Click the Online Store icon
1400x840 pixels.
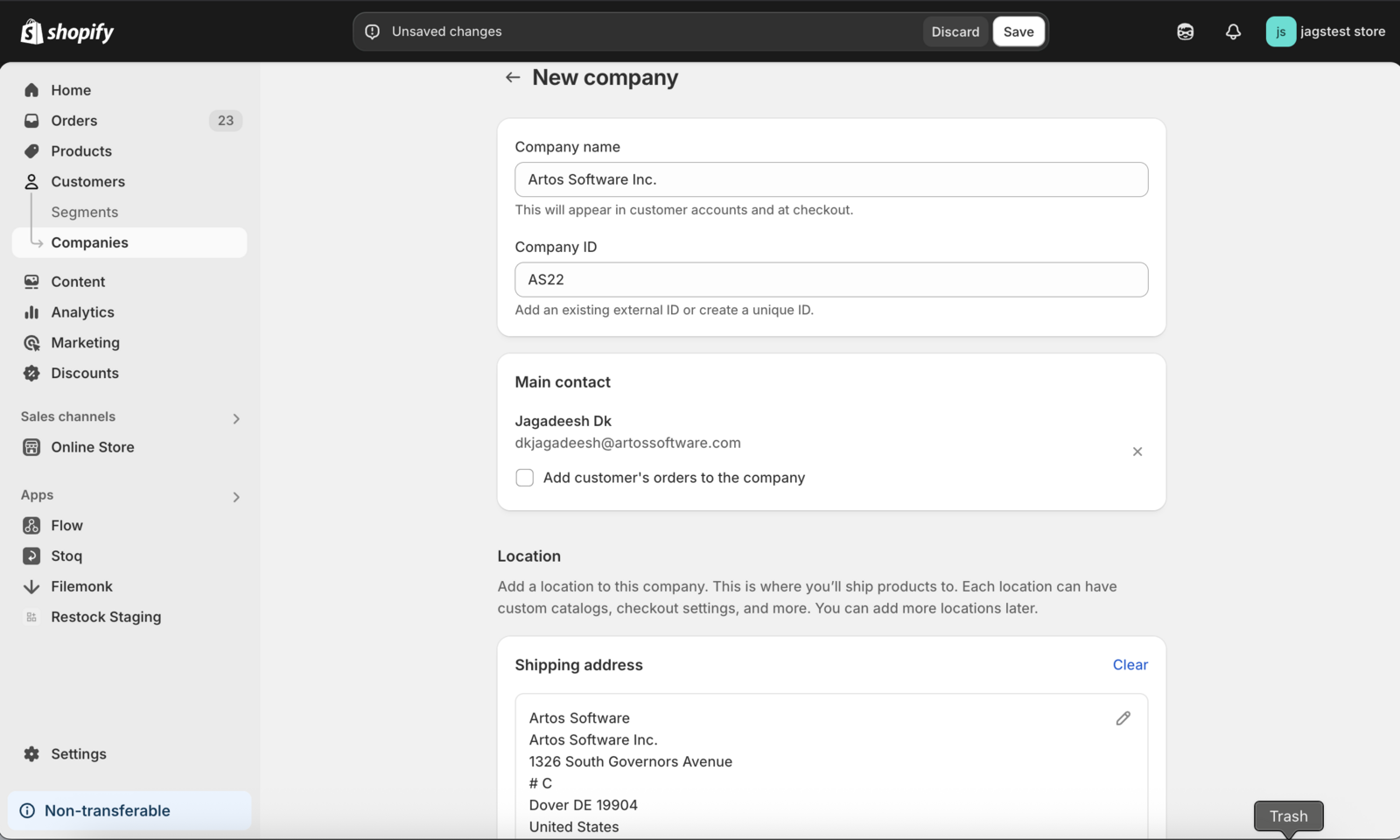coord(31,447)
